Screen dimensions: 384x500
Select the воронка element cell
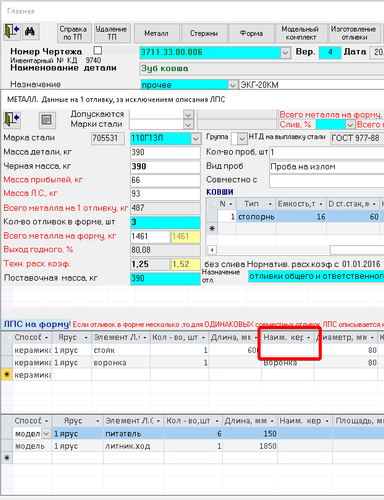(x=121, y=363)
